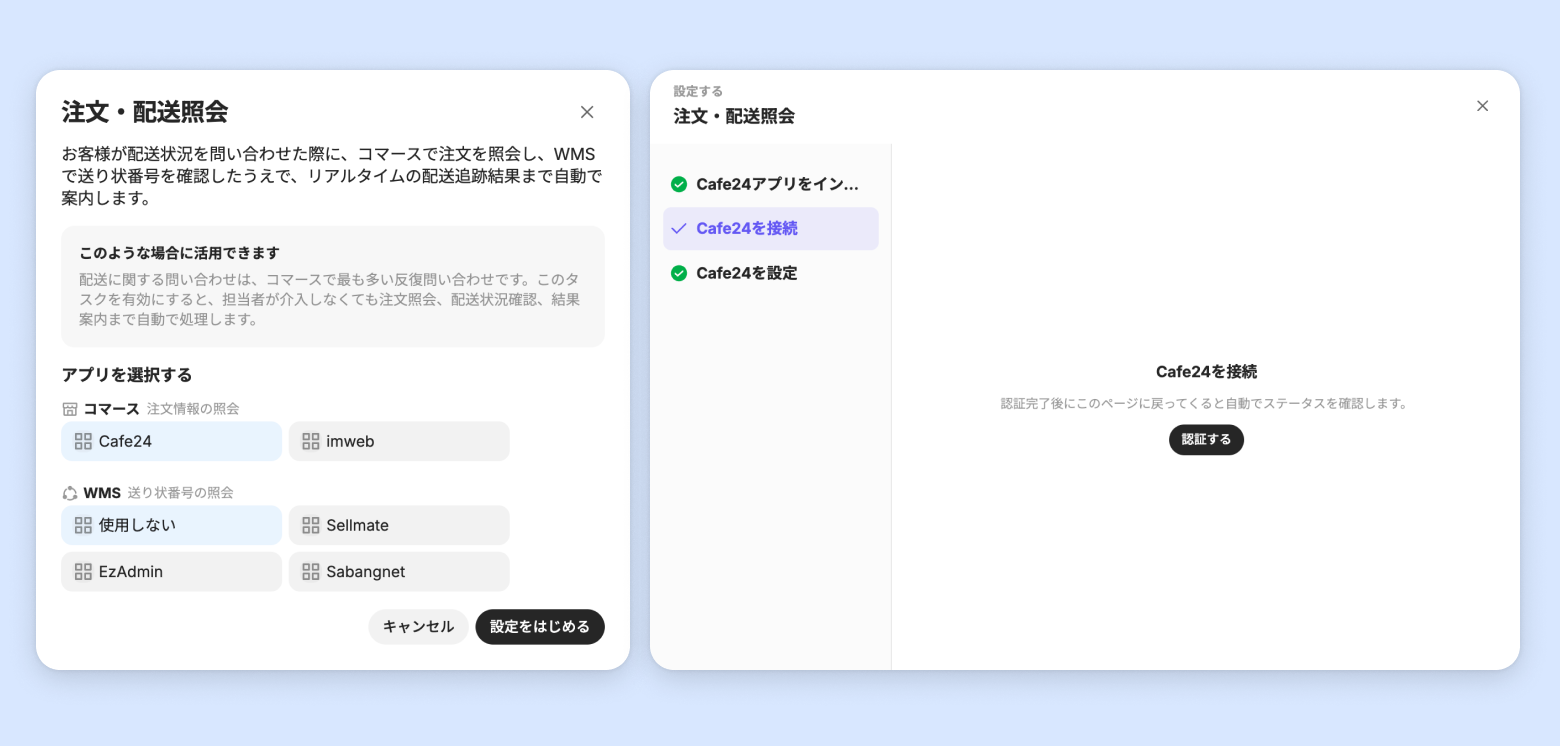Click the 注文・配送照会 title in setup panel

pyautogui.click(x=734, y=116)
